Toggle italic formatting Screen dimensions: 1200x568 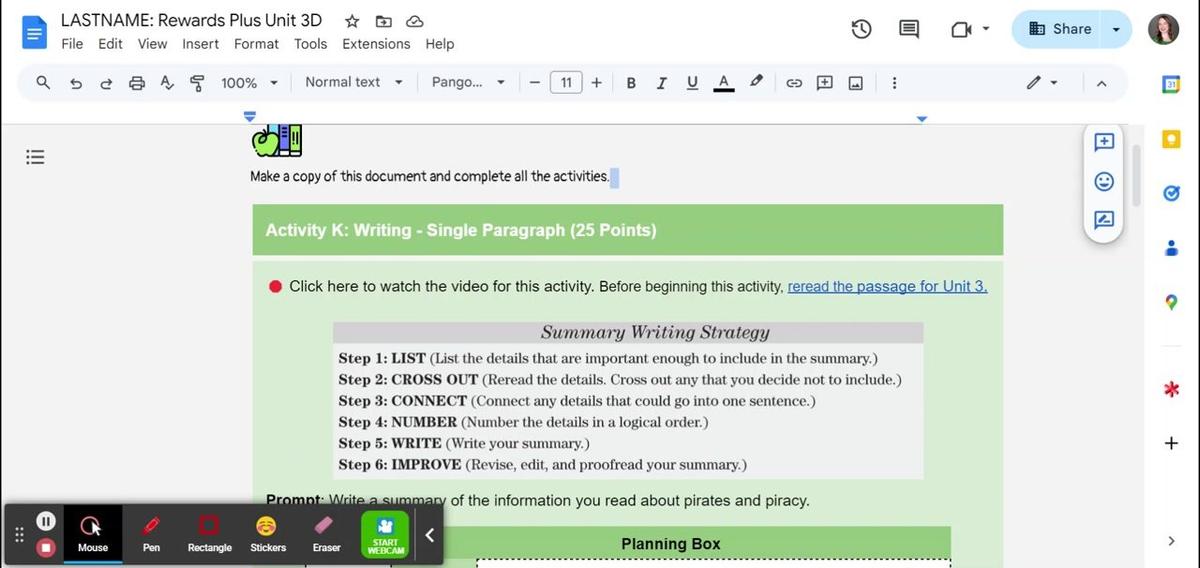pos(661,83)
